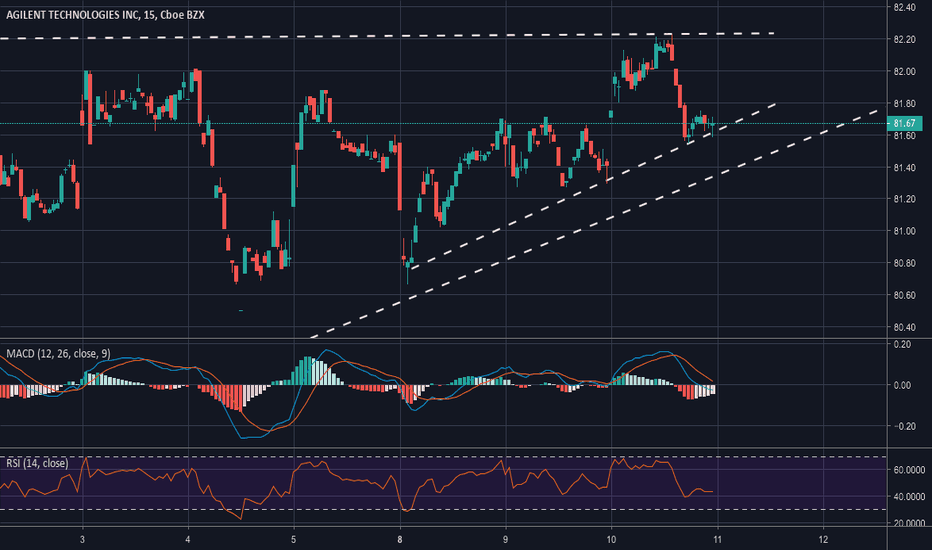Select the upper ascending dashed trendline
The width and height of the screenshot is (932, 550).
pos(594,186)
